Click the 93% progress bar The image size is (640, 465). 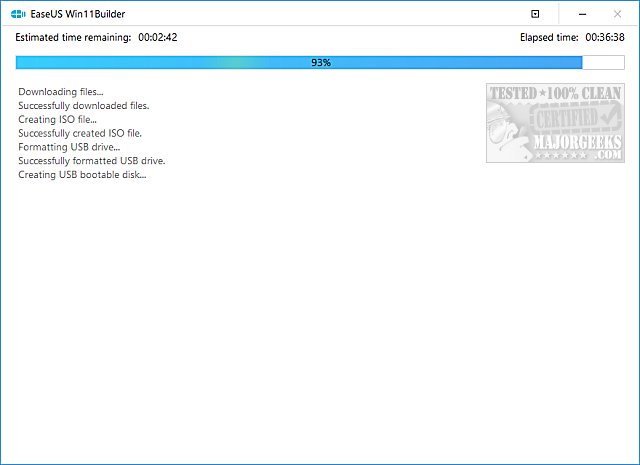[x=320, y=62]
